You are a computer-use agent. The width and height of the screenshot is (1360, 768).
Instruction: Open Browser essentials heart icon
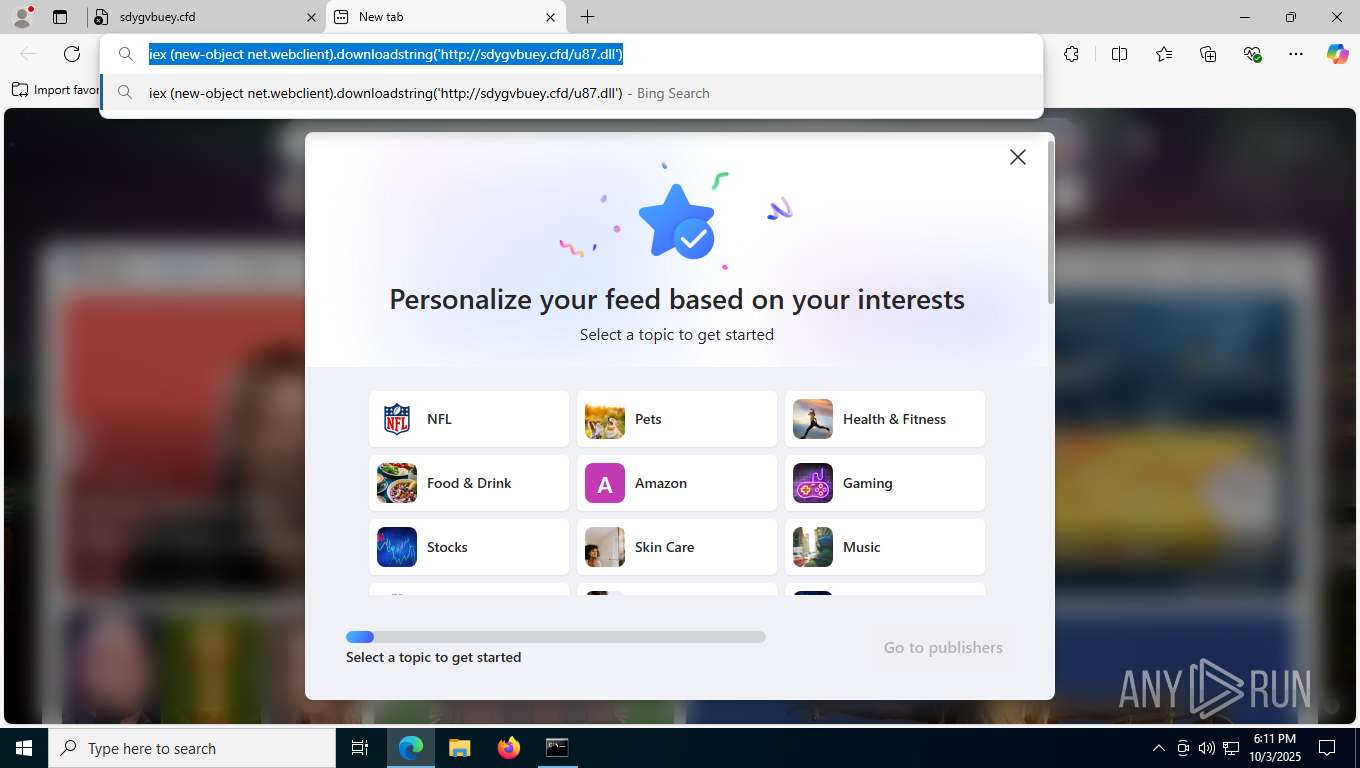(x=1252, y=54)
